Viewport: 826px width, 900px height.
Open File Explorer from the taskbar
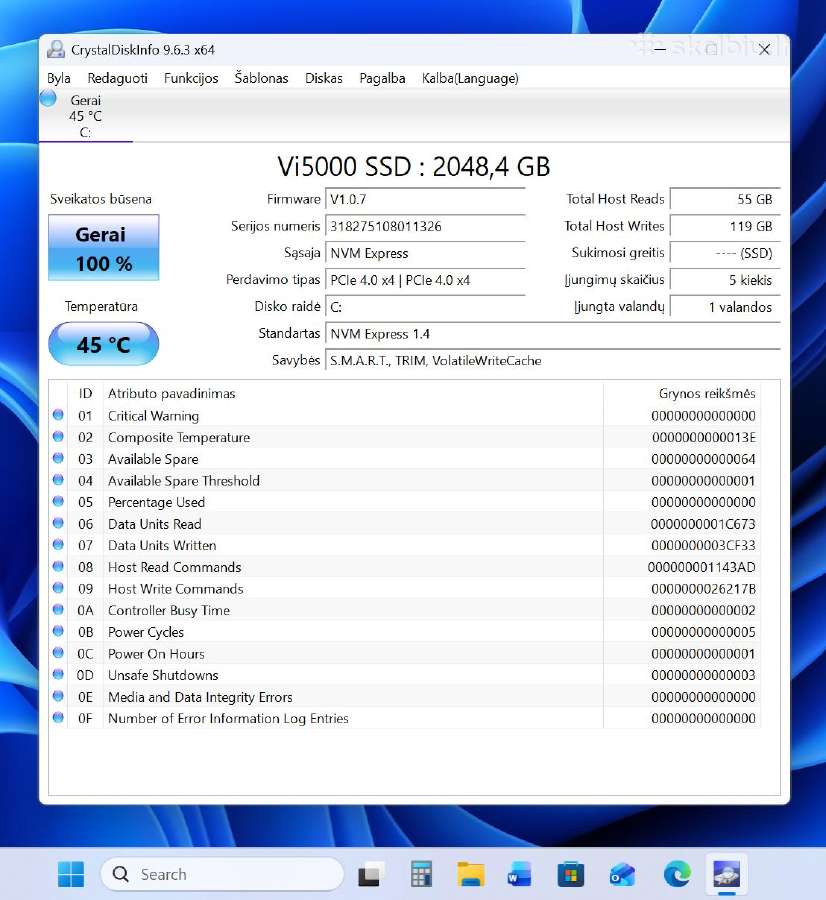(x=471, y=875)
